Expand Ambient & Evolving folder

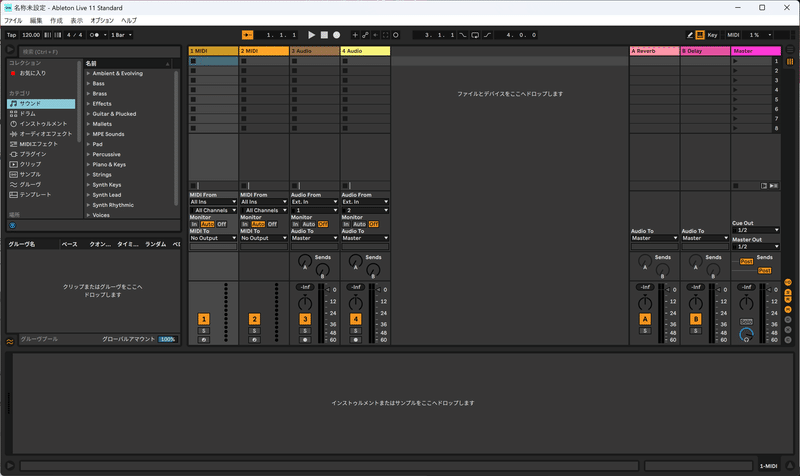88,73
